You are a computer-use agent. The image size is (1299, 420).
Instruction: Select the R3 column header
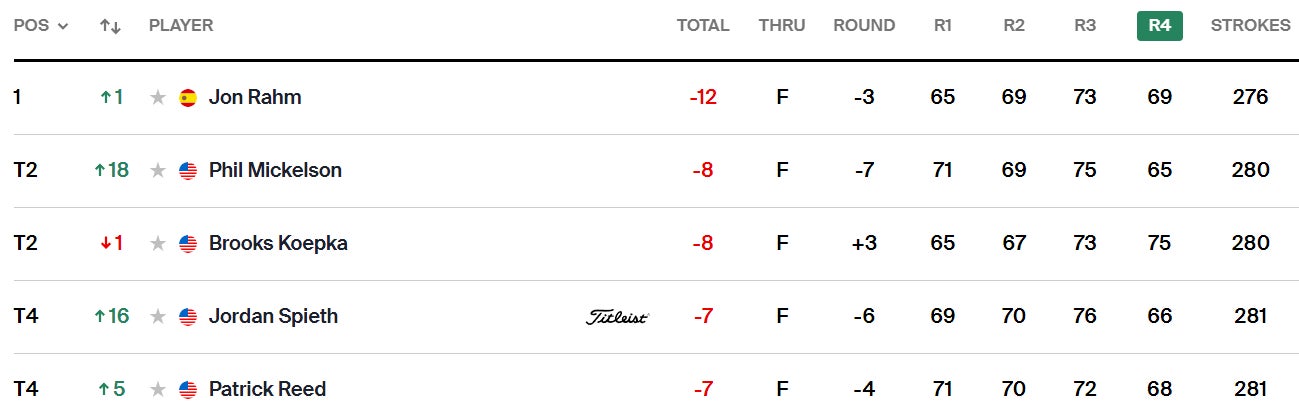tap(1085, 26)
